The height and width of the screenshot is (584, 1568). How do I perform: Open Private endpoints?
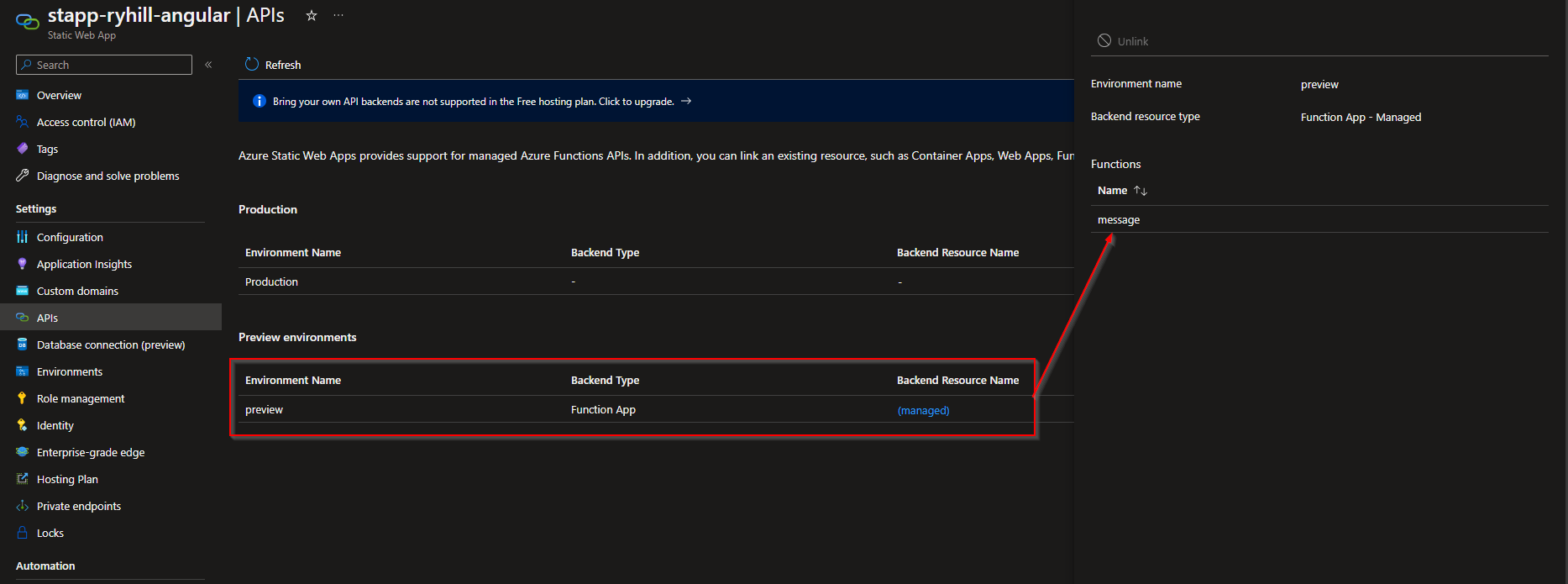(79, 506)
